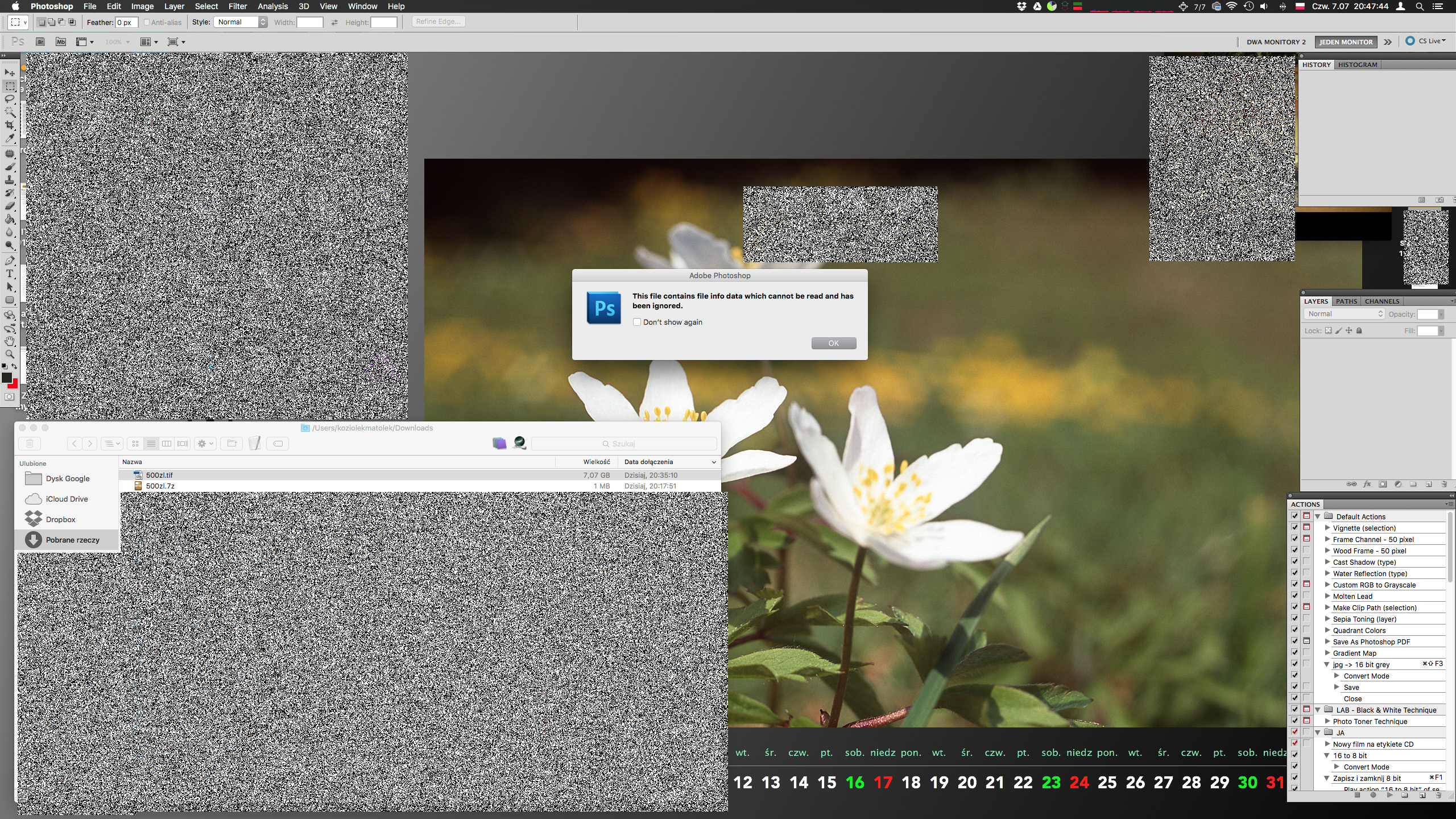Select the Eyedropper tool
This screenshot has height=819, width=1456.
tap(10, 138)
